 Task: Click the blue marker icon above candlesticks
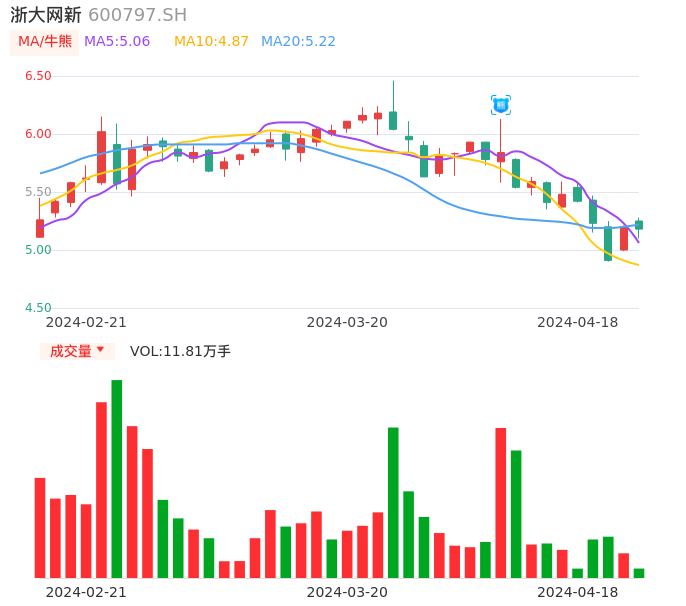pos(501,105)
